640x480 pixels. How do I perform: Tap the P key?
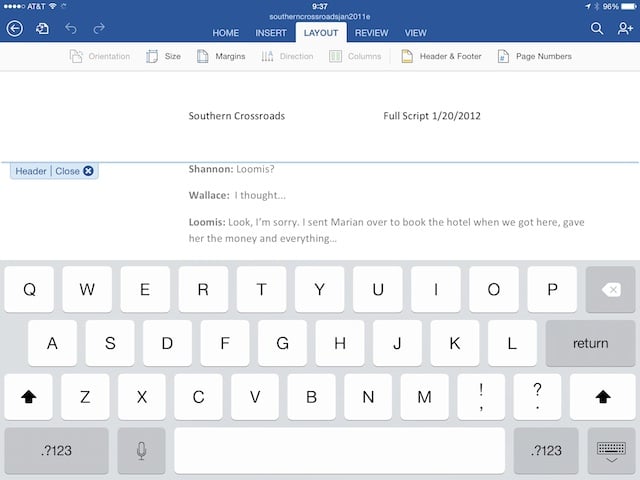(x=552, y=289)
